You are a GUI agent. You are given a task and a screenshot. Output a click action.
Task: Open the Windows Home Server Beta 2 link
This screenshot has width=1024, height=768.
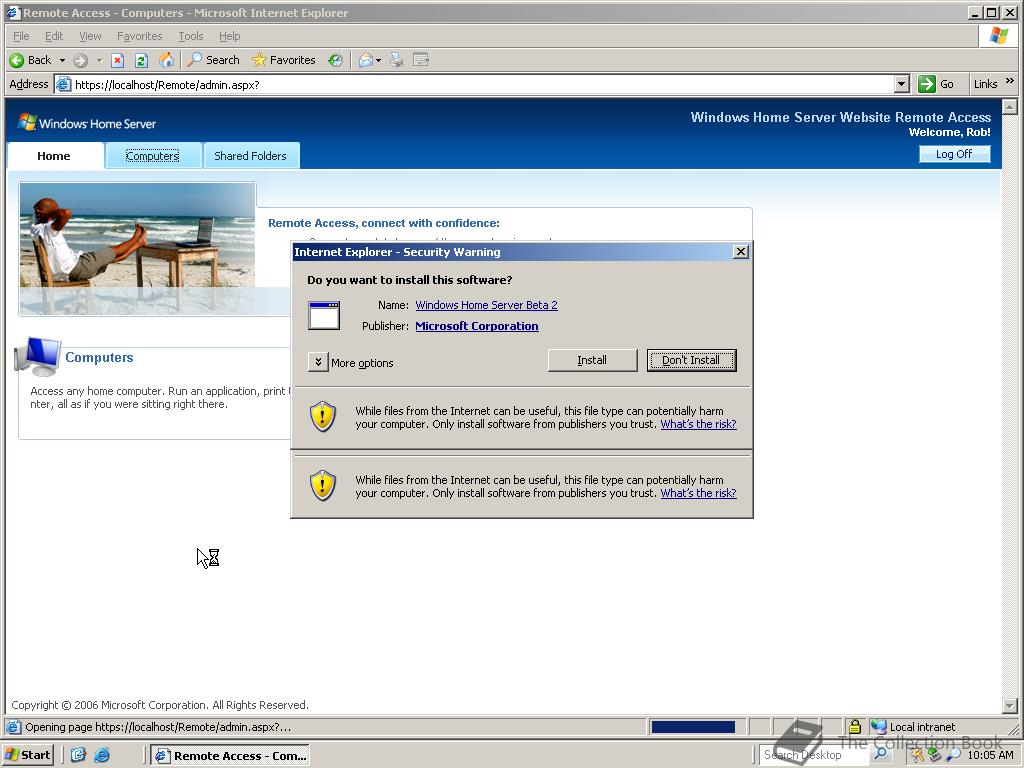pos(487,305)
